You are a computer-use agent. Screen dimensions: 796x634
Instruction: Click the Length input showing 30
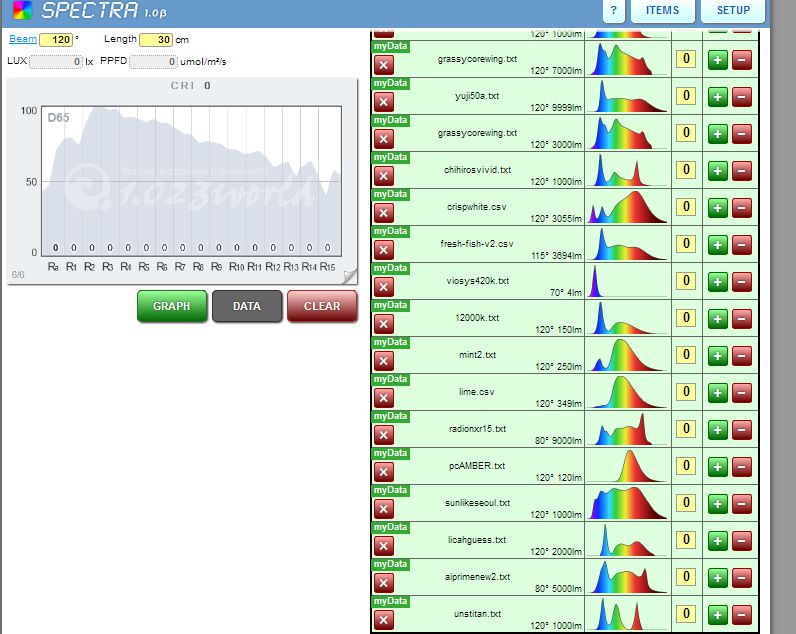coord(156,40)
